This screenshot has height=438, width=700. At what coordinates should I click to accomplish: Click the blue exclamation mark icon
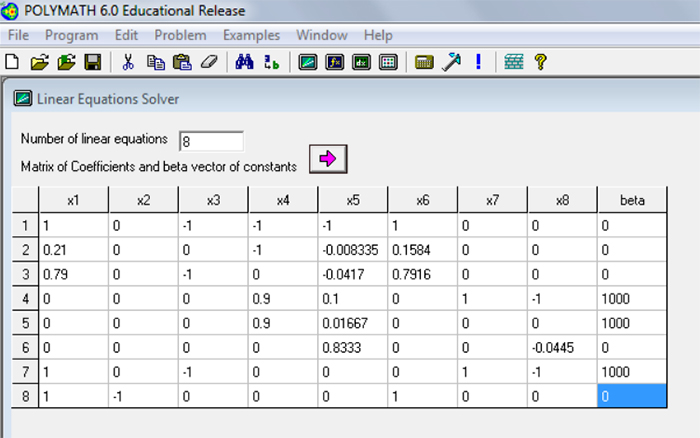click(478, 62)
